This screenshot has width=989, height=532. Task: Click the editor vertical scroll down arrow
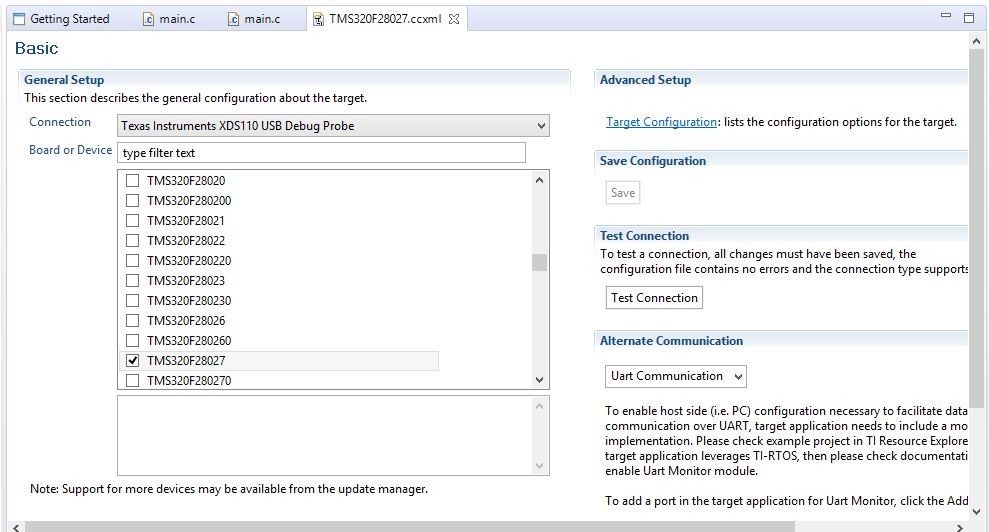click(976, 512)
